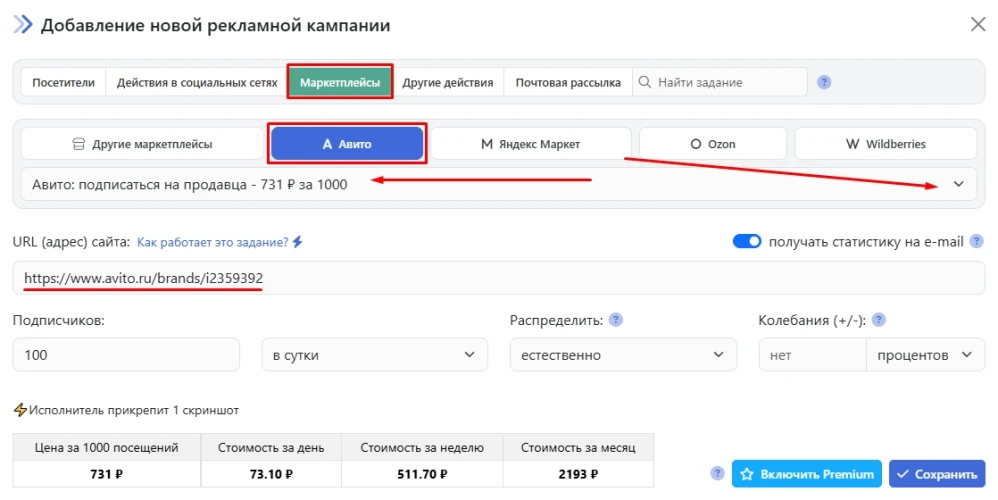Toggle receiving statistics by e-mail

(x=747, y=241)
